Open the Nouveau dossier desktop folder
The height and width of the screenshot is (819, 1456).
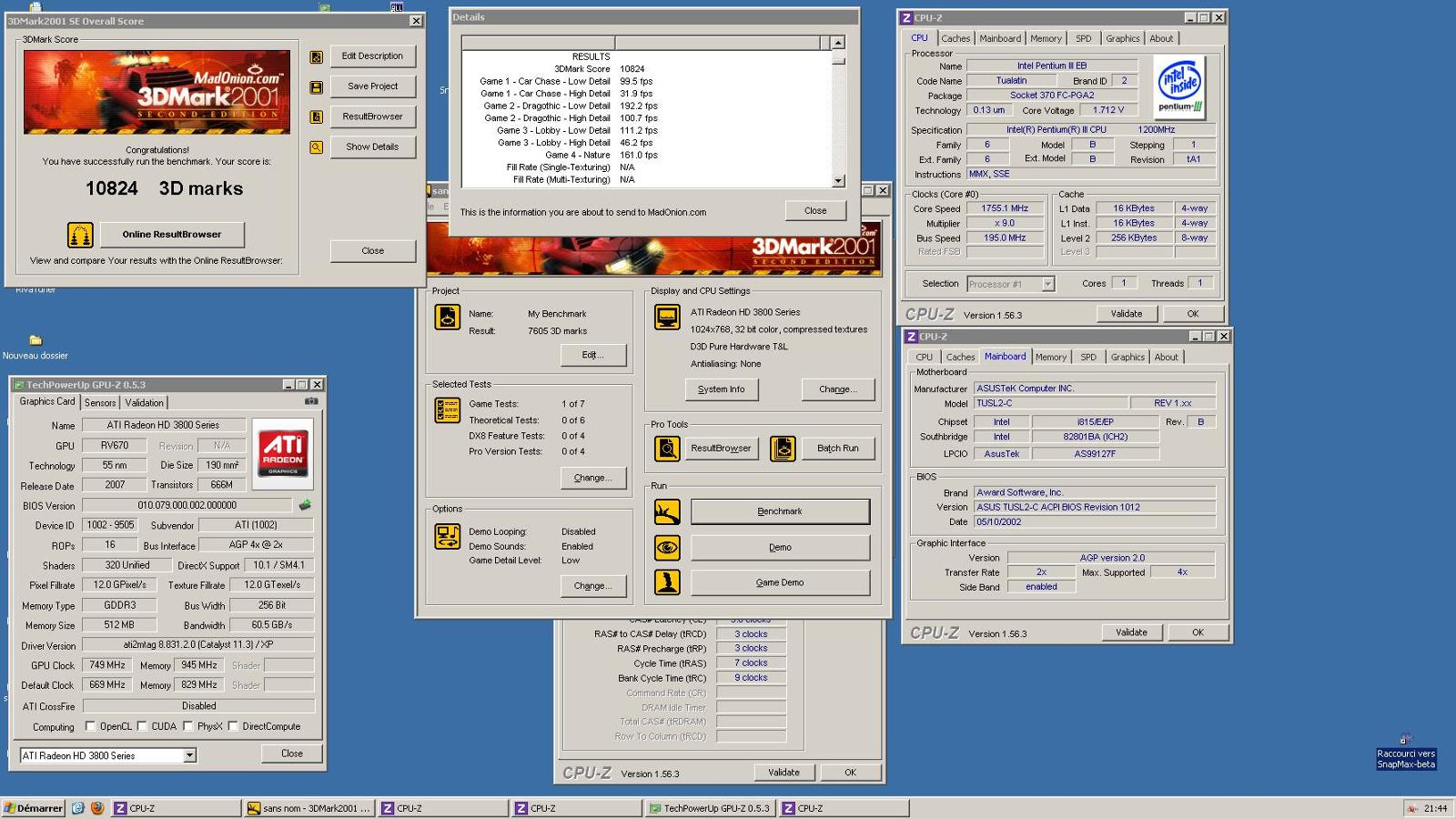(x=35, y=346)
